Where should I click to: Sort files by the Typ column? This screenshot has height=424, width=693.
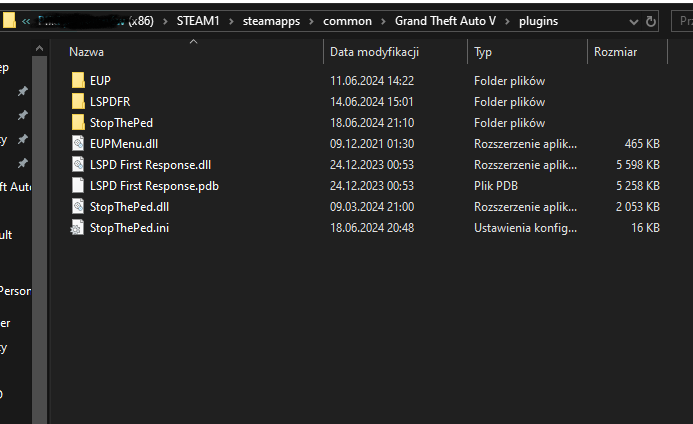[x=483, y=51]
